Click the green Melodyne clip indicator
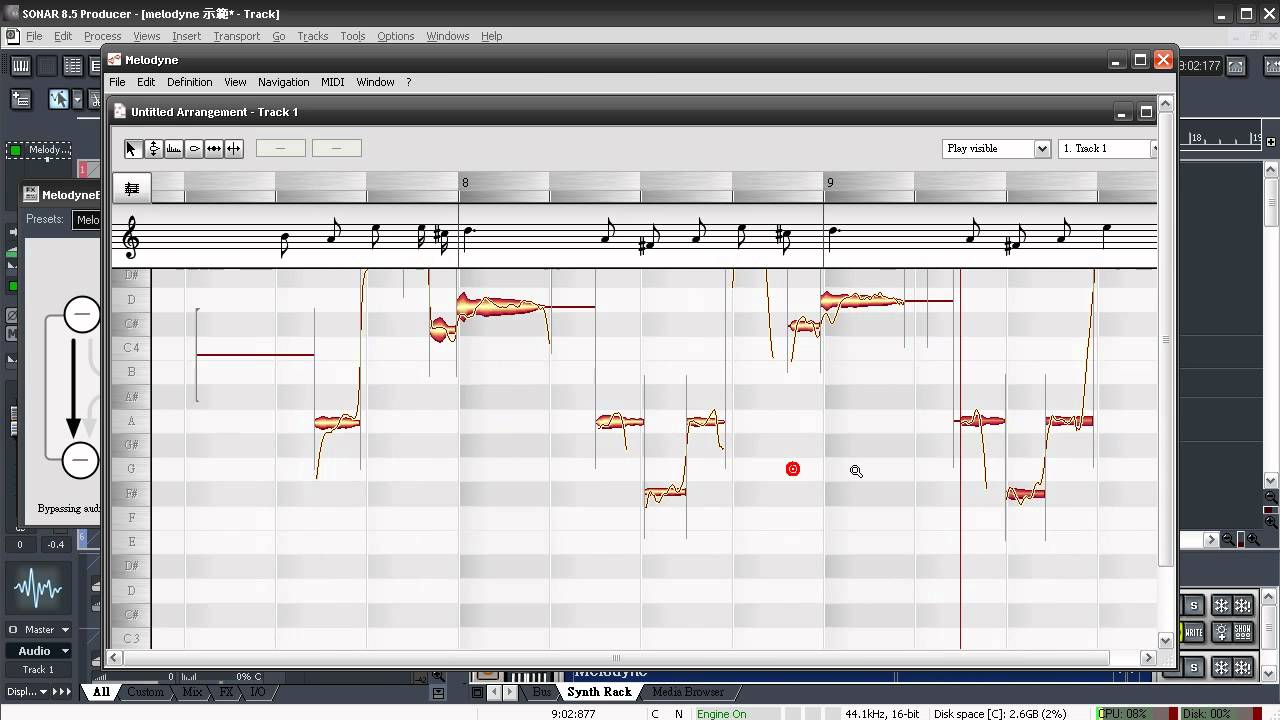 (16, 151)
